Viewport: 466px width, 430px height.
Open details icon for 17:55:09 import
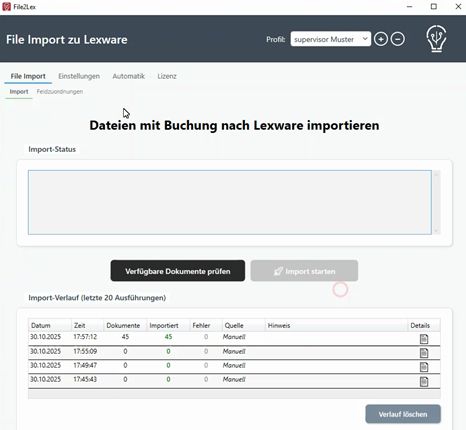[424, 353]
